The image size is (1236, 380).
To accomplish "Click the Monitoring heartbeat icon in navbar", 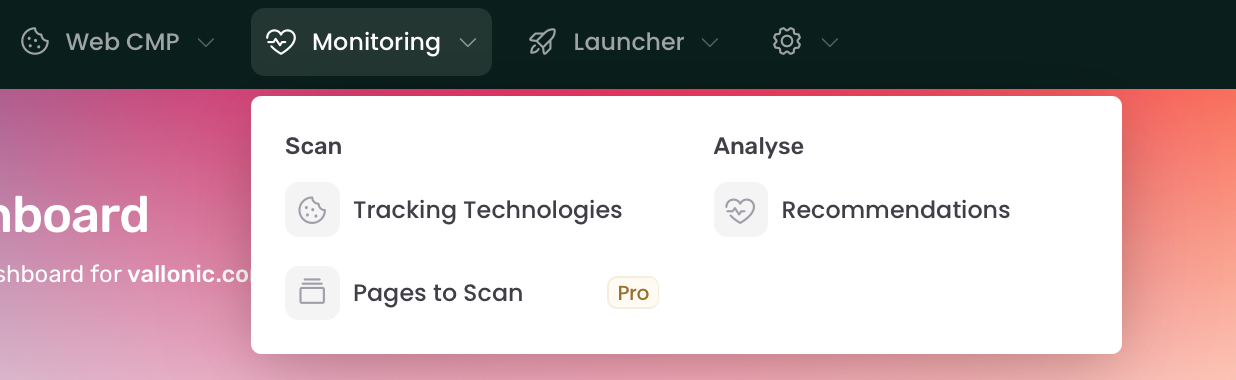I will pos(281,42).
